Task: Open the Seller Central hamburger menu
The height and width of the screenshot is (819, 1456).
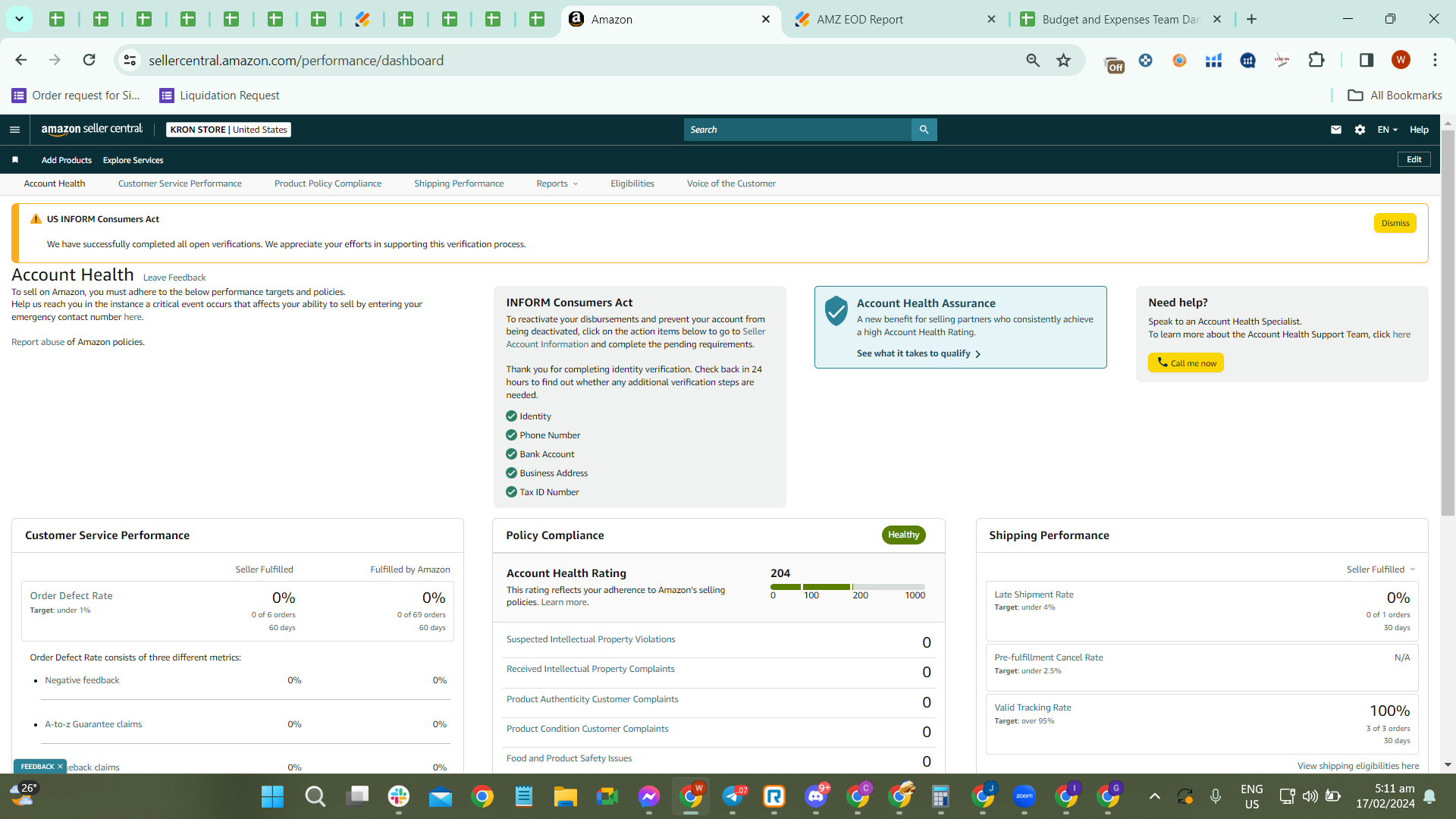Action: 14,130
